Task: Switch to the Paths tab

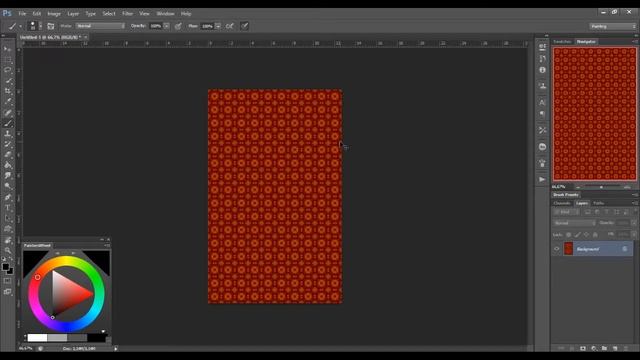Action: 599,203
